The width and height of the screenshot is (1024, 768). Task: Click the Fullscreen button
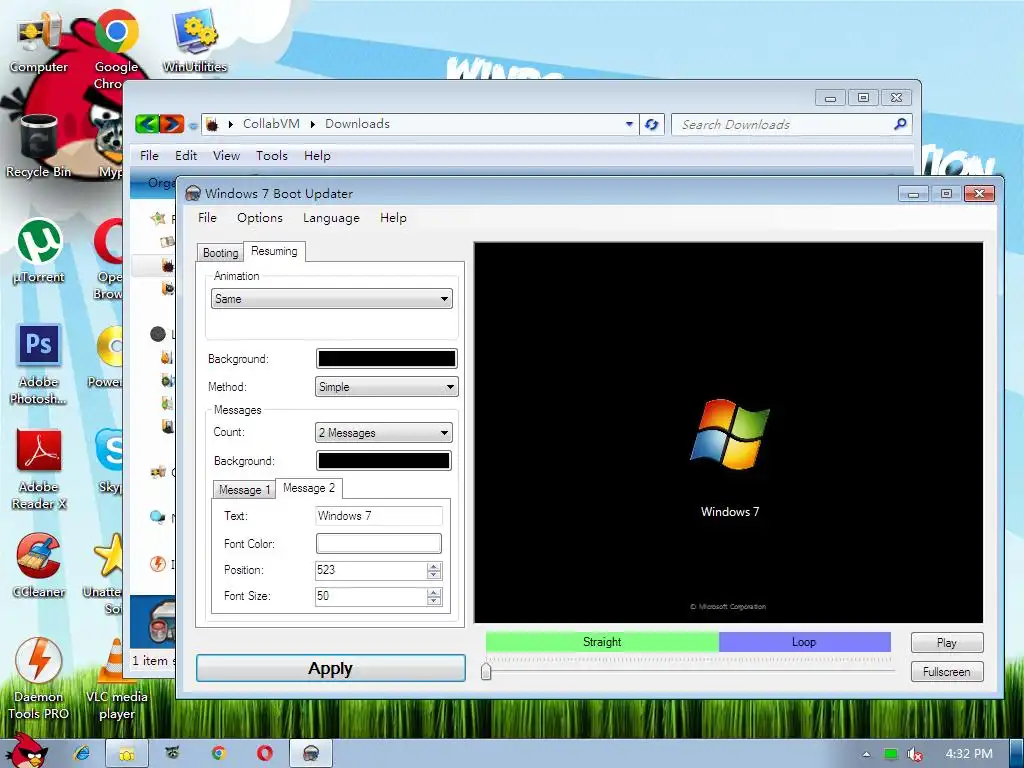tap(947, 671)
